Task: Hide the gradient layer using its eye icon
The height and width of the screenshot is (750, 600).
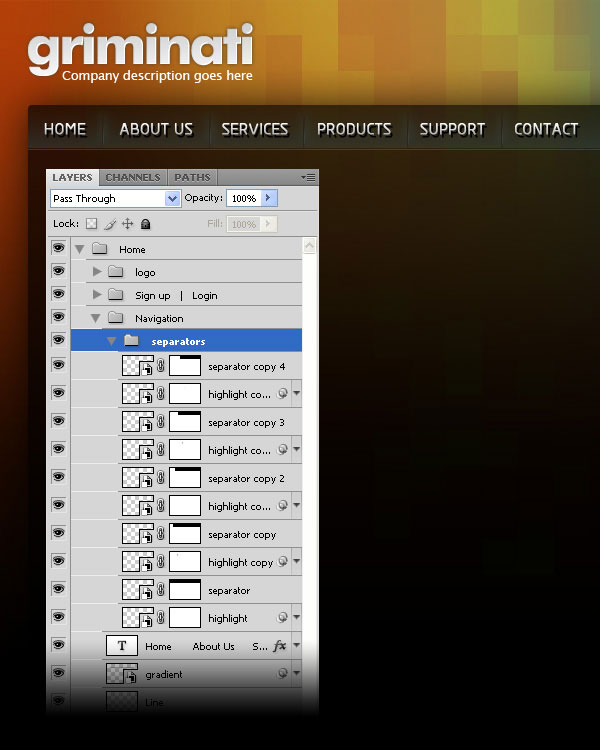Action: tap(58, 674)
